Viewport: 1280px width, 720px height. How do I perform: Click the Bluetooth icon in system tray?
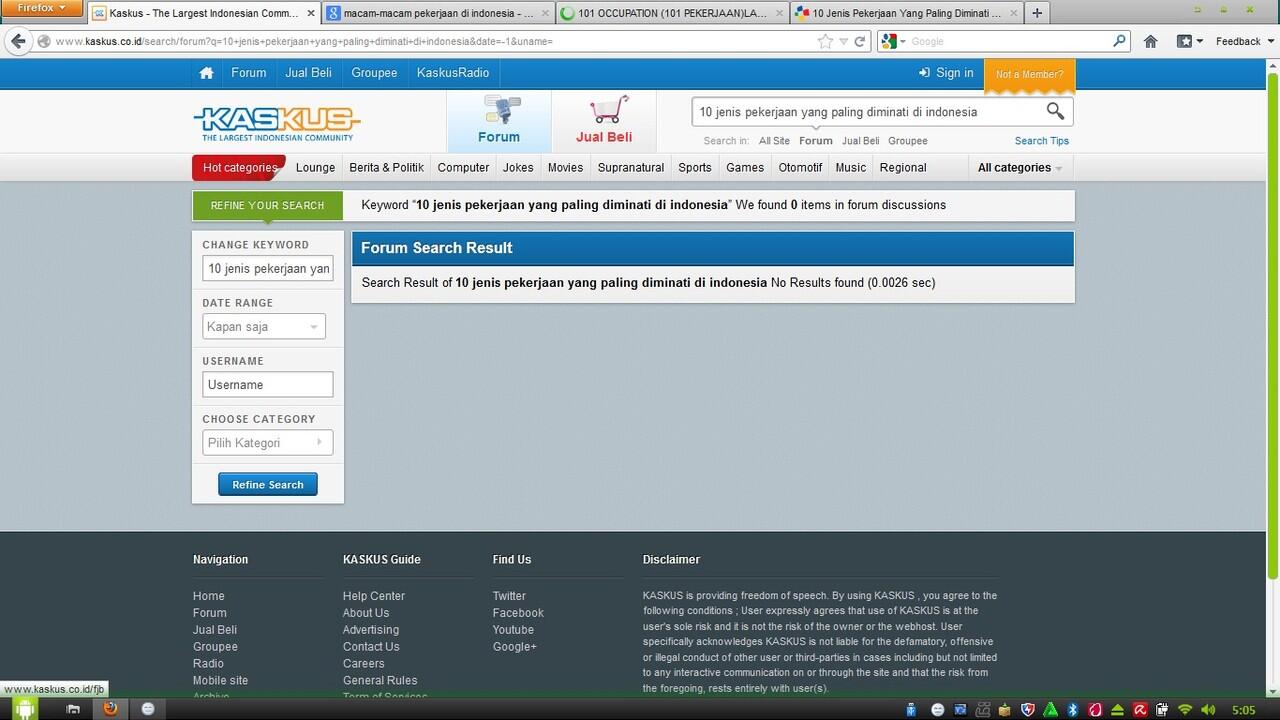1072,709
